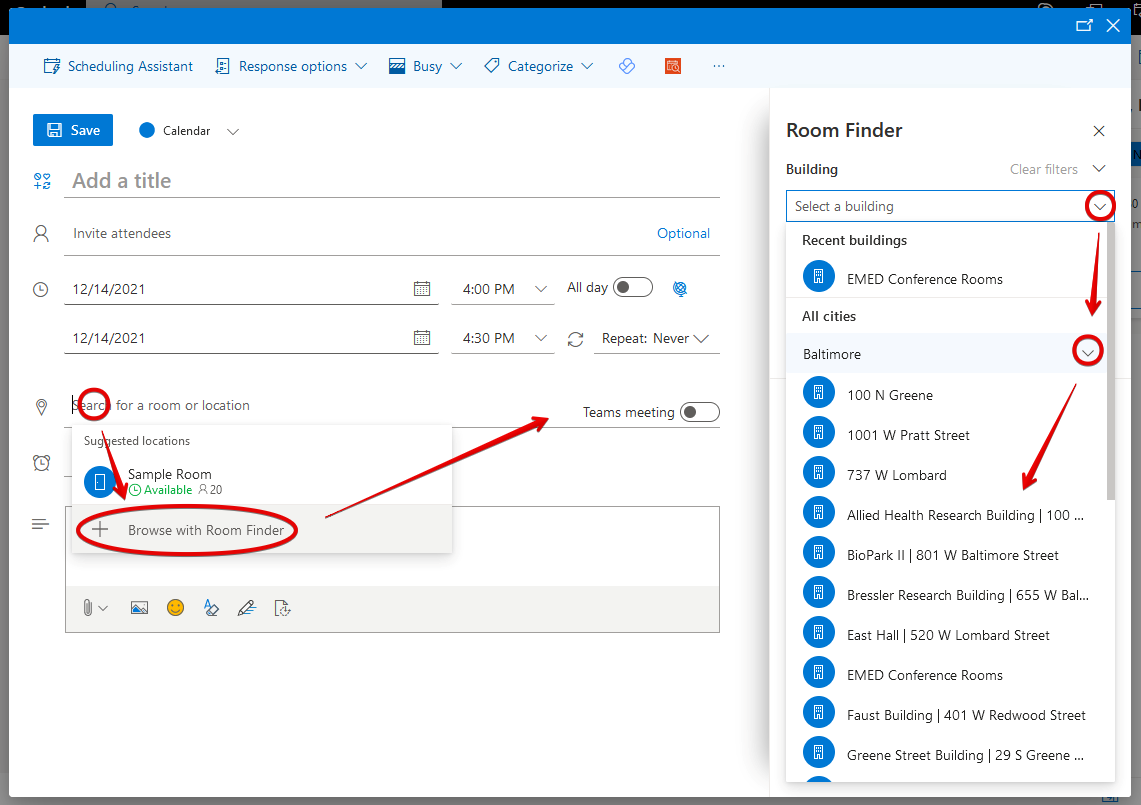Screen dimensions: 1141x805
Task: Open Scheduling Assistant from the toolbar
Action: (118, 66)
